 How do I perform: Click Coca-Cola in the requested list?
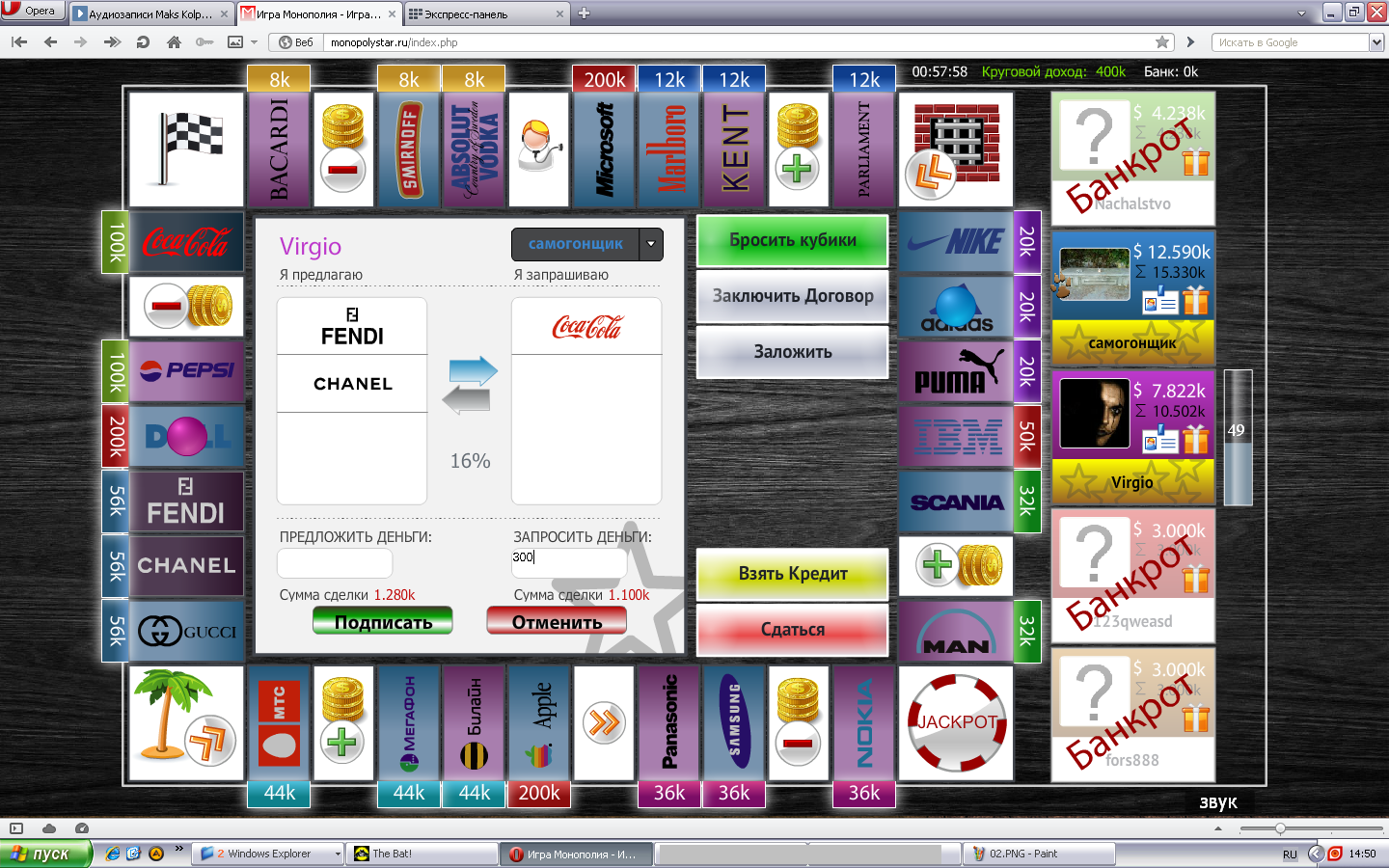[x=586, y=326]
